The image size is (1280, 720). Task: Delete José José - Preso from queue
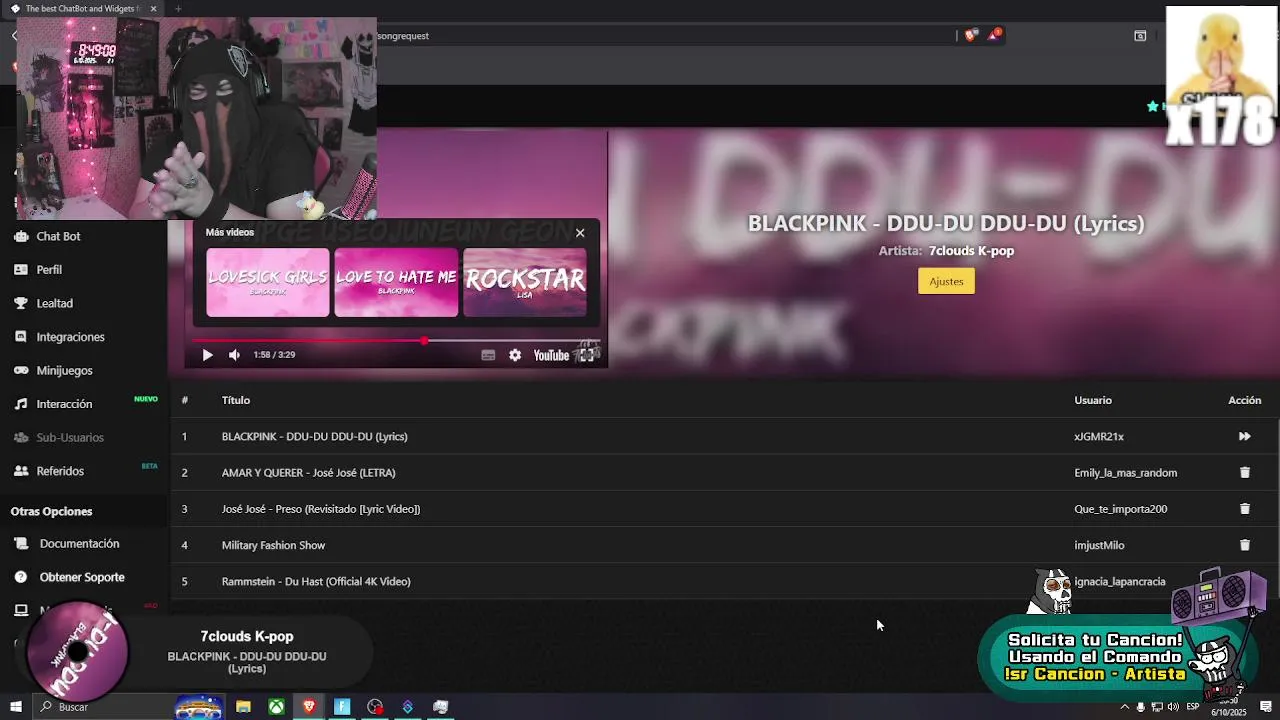coord(1245,508)
